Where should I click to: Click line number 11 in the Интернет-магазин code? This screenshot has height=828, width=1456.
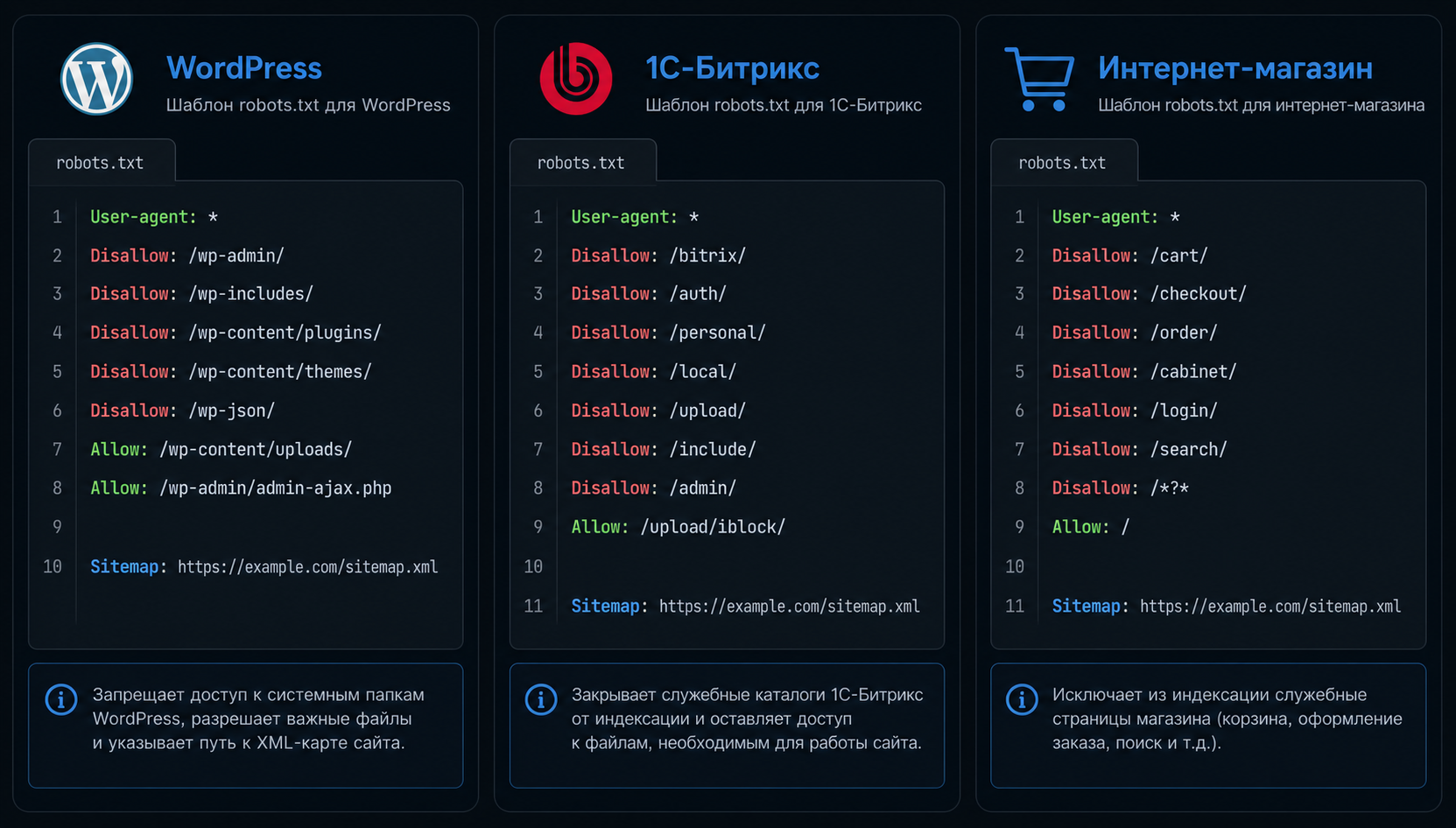(x=1015, y=607)
